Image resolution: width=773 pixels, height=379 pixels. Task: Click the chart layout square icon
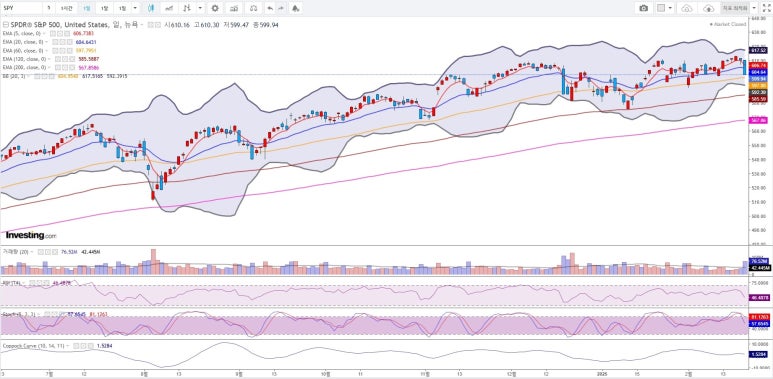point(662,8)
